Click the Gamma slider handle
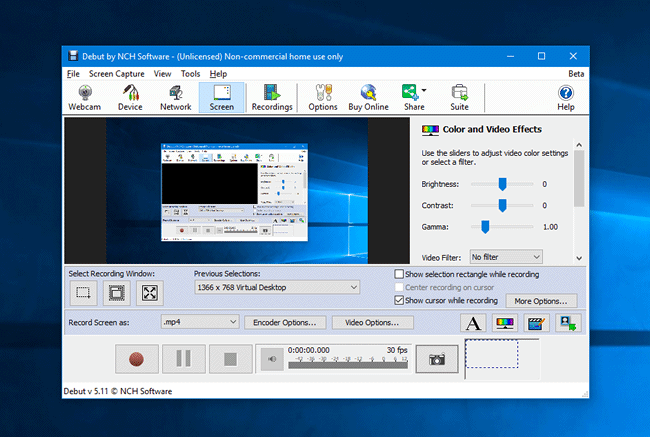Image resolution: width=650 pixels, height=437 pixels. pyautogui.click(x=485, y=227)
